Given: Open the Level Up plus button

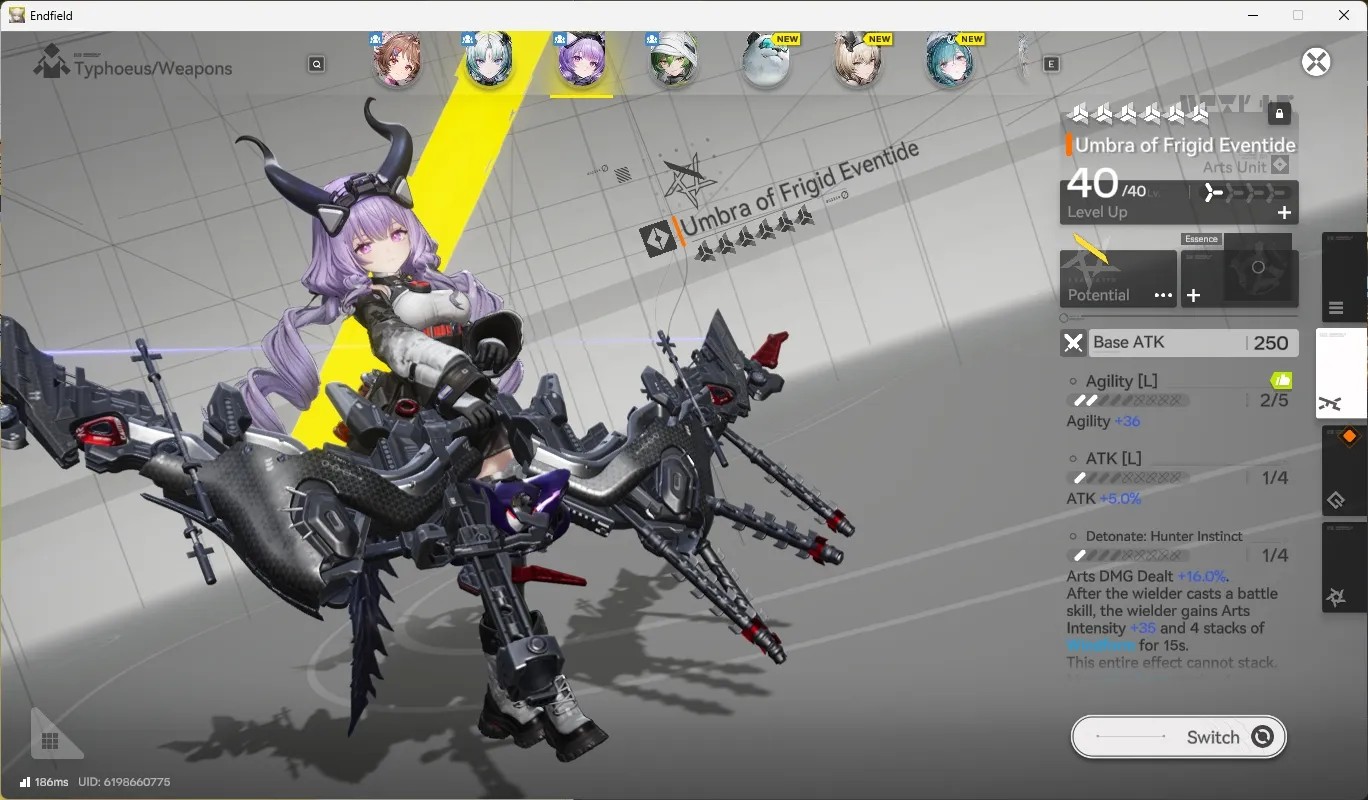Looking at the screenshot, I should pos(1284,212).
